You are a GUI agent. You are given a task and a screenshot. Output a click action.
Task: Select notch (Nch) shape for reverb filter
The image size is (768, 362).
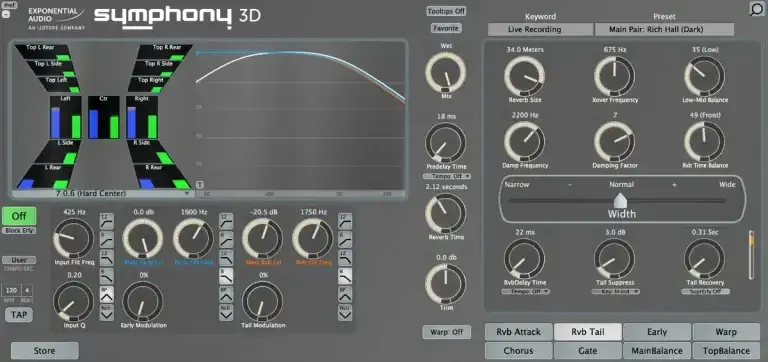coord(345,312)
